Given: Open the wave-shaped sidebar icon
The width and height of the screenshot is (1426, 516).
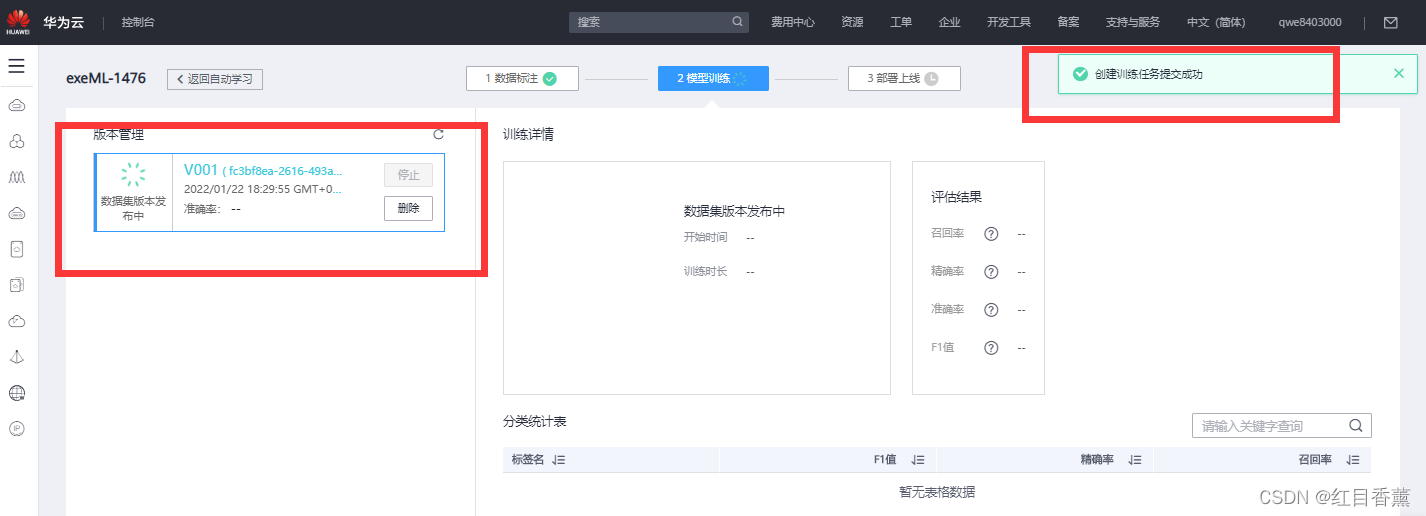Looking at the screenshot, I should pyautogui.click(x=16, y=177).
